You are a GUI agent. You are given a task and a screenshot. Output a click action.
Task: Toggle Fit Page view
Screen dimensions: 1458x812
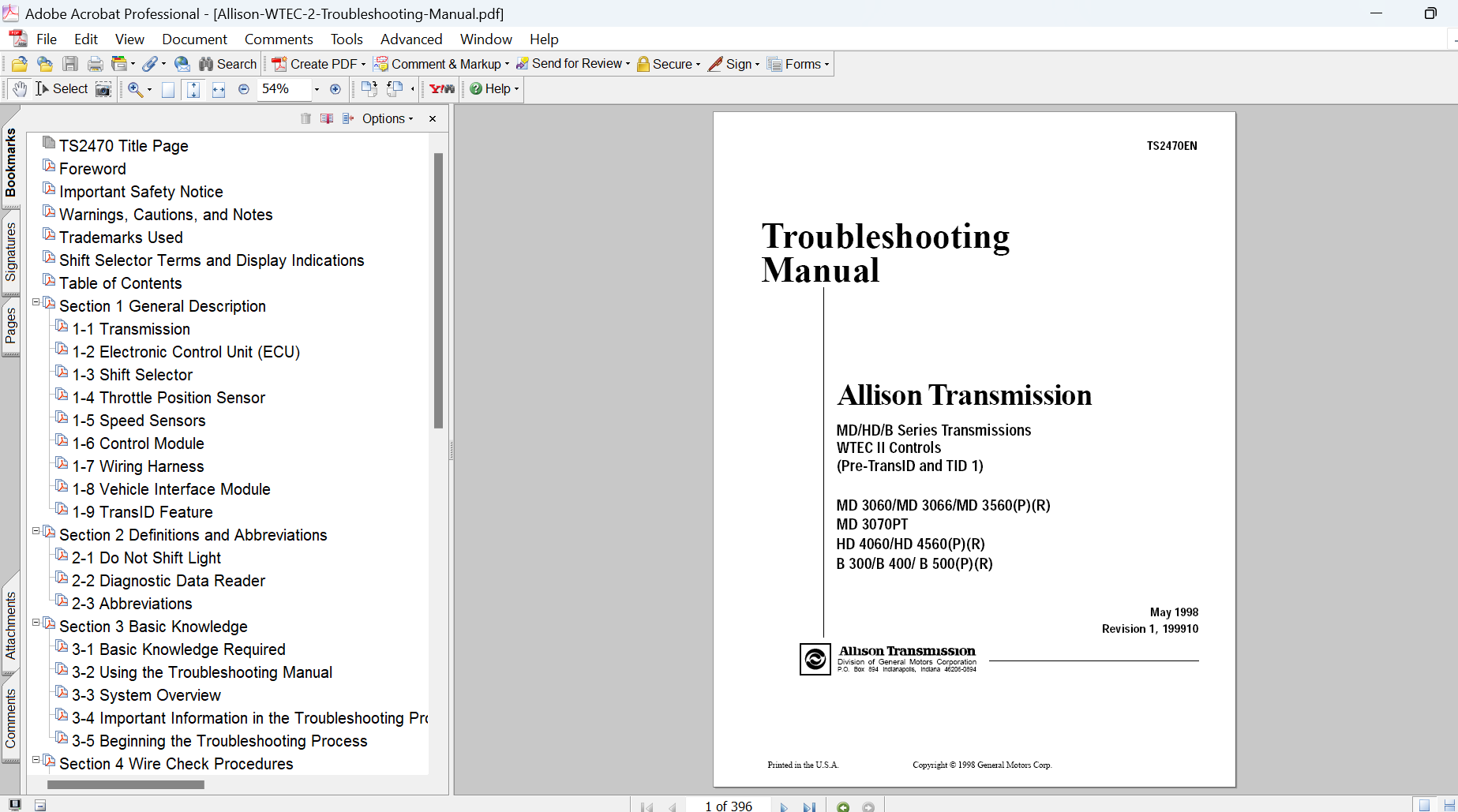pyautogui.click(x=193, y=89)
